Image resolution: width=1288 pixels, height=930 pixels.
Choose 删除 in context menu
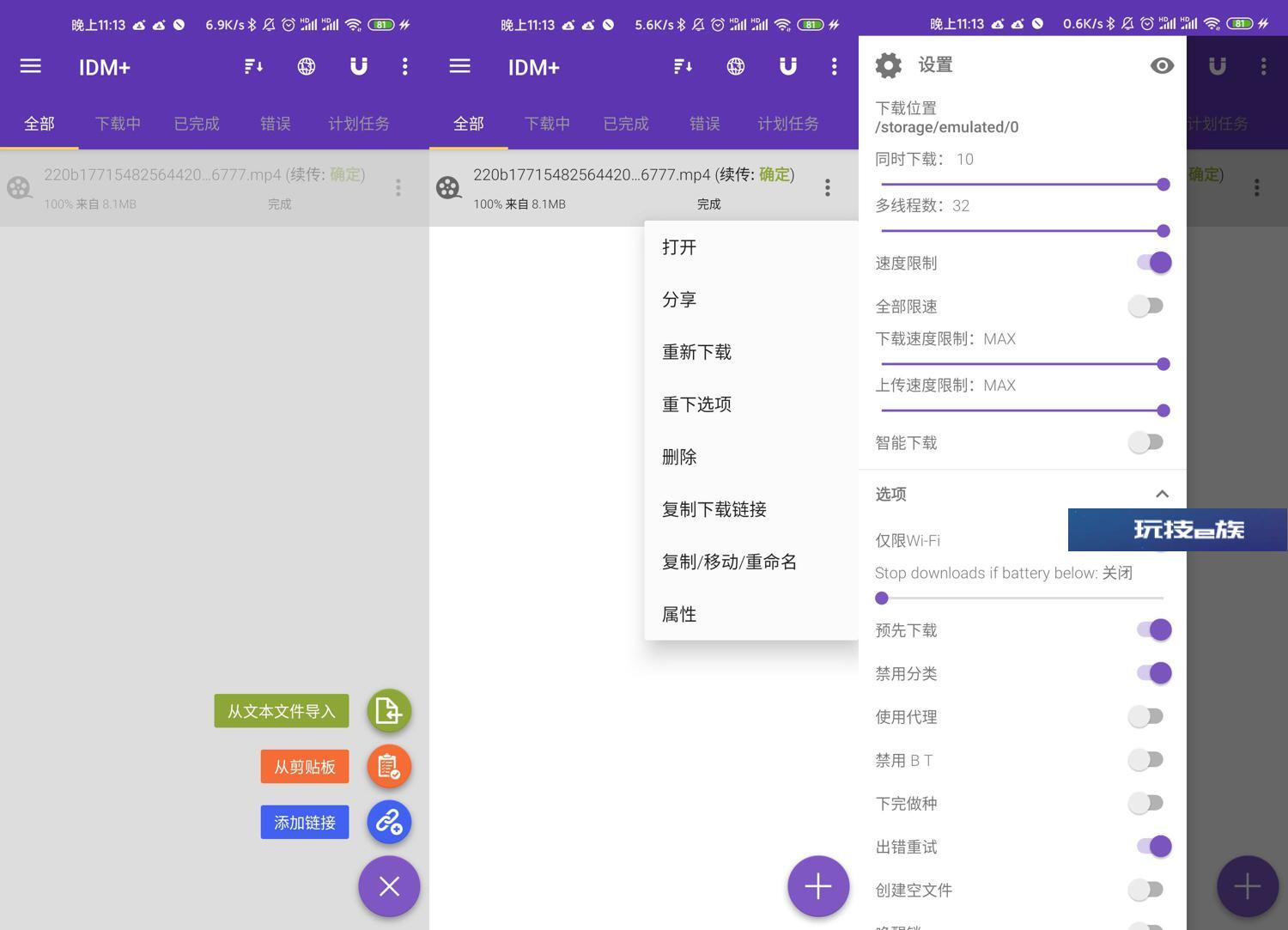click(x=751, y=457)
